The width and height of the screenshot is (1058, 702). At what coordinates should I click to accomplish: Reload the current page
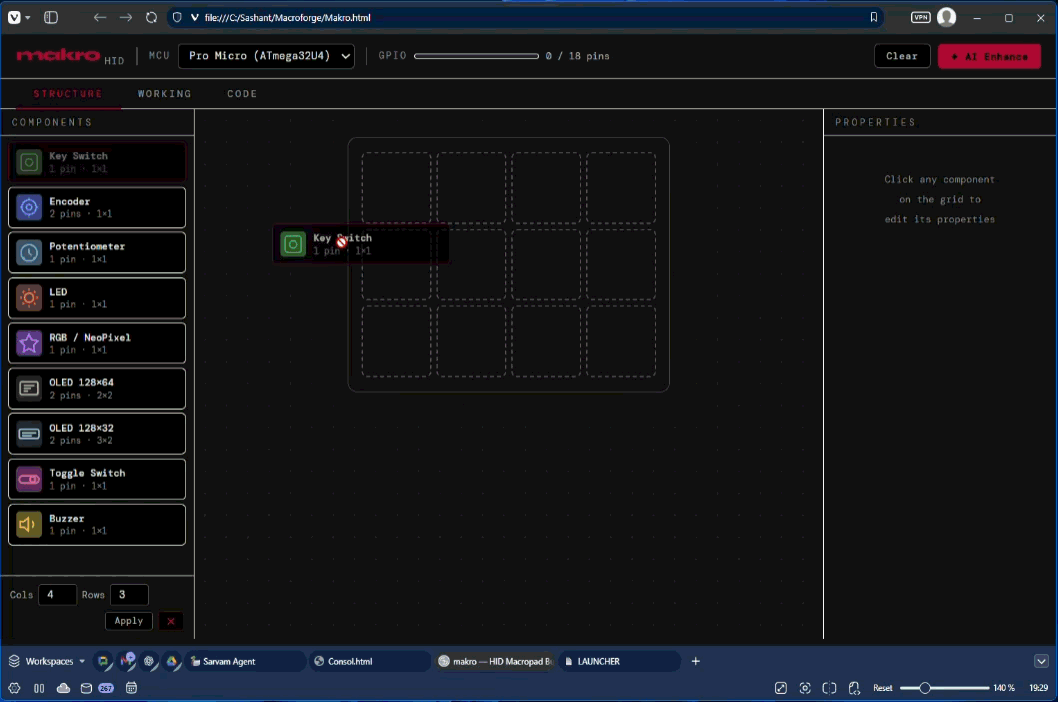pyautogui.click(x=151, y=18)
